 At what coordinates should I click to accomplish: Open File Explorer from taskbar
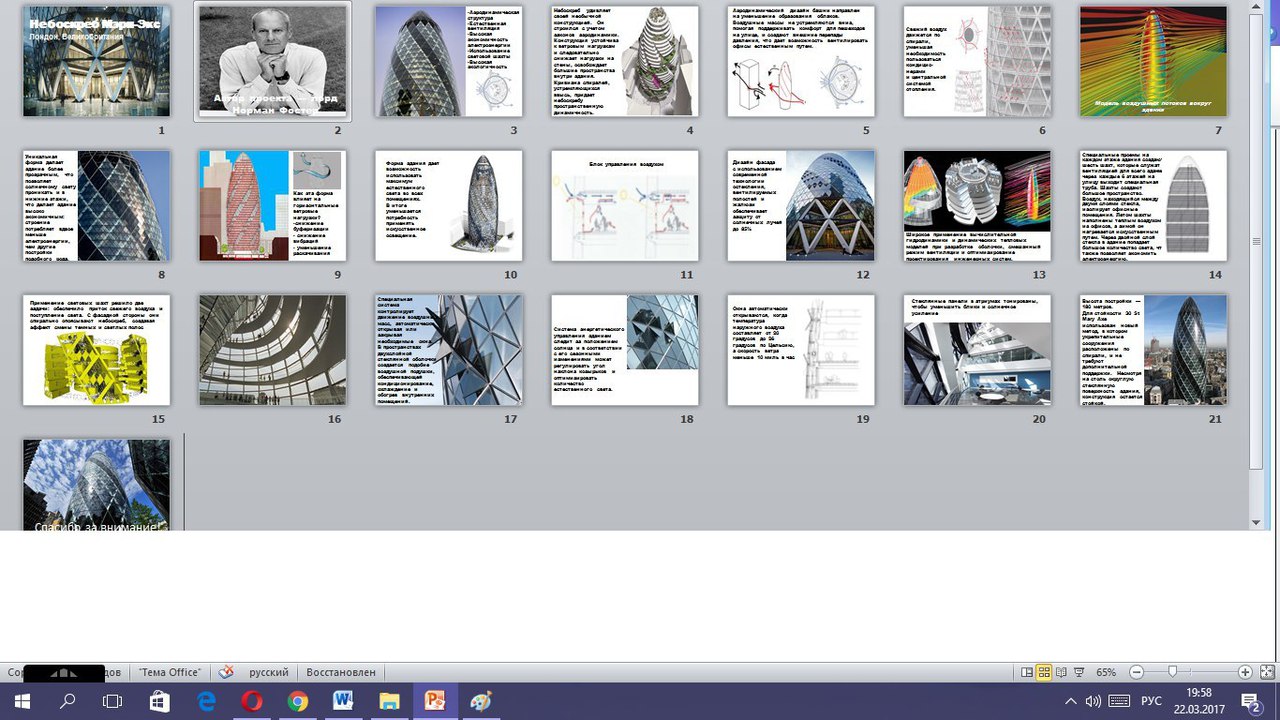389,701
